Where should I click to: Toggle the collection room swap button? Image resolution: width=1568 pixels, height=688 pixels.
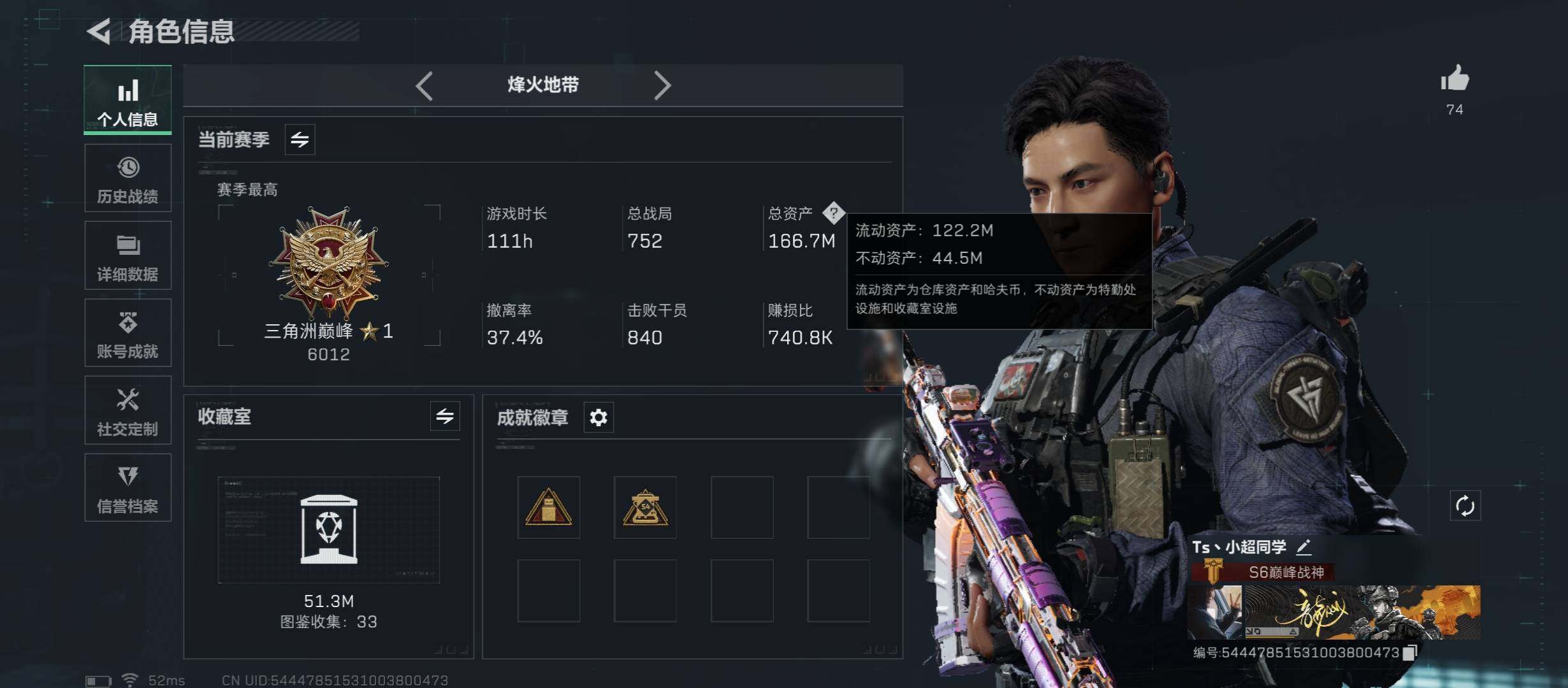click(445, 416)
